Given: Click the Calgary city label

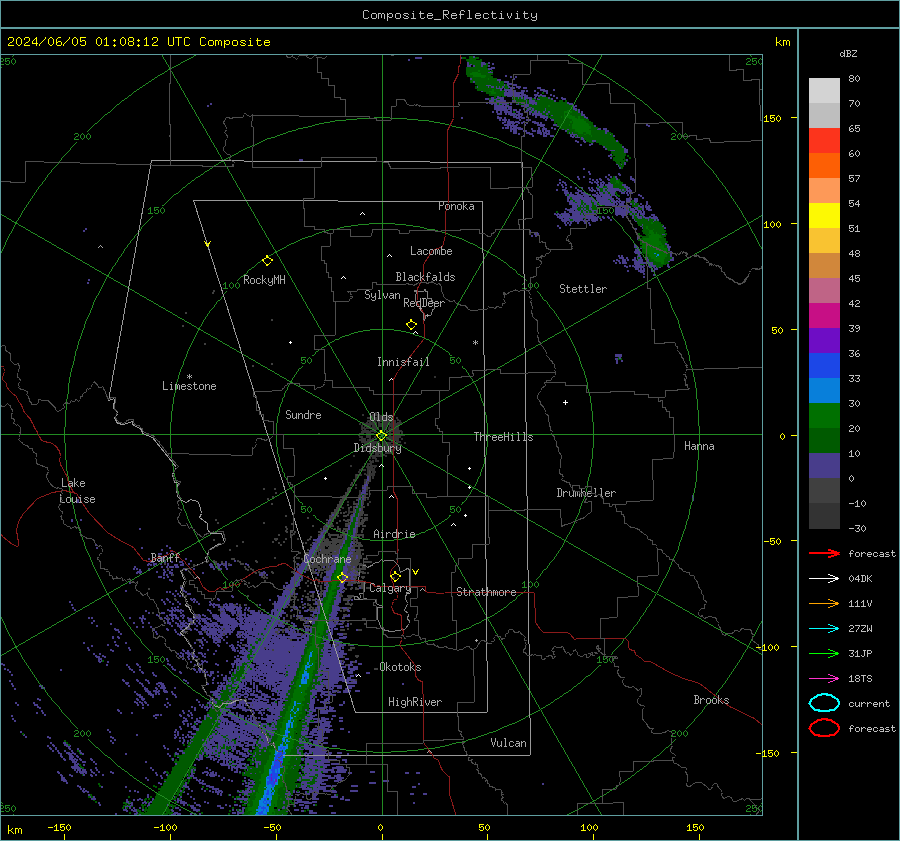Looking at the screenshot, I should tap(390, 588).
